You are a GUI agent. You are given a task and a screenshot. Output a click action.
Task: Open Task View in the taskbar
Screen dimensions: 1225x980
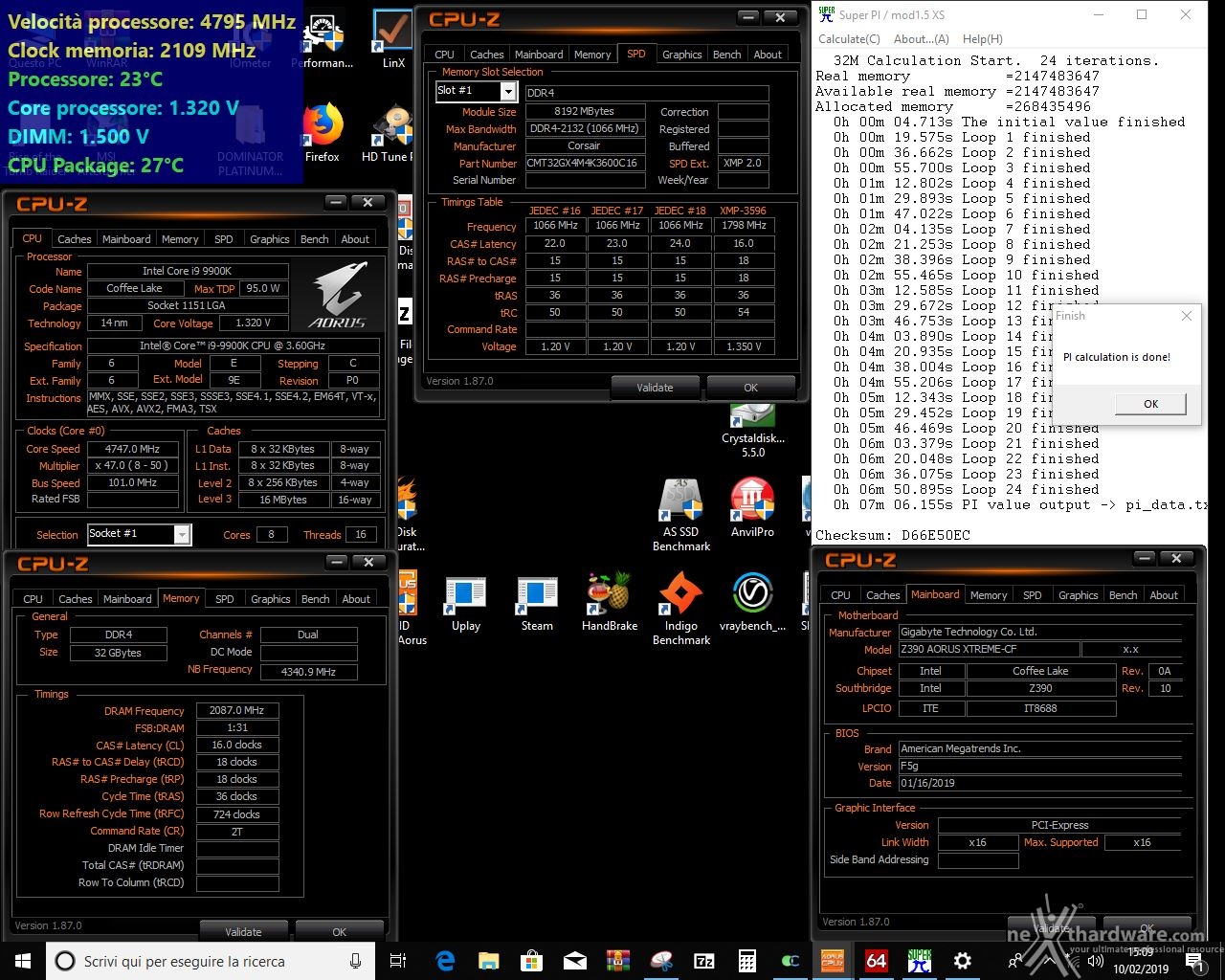coord(398,961)
